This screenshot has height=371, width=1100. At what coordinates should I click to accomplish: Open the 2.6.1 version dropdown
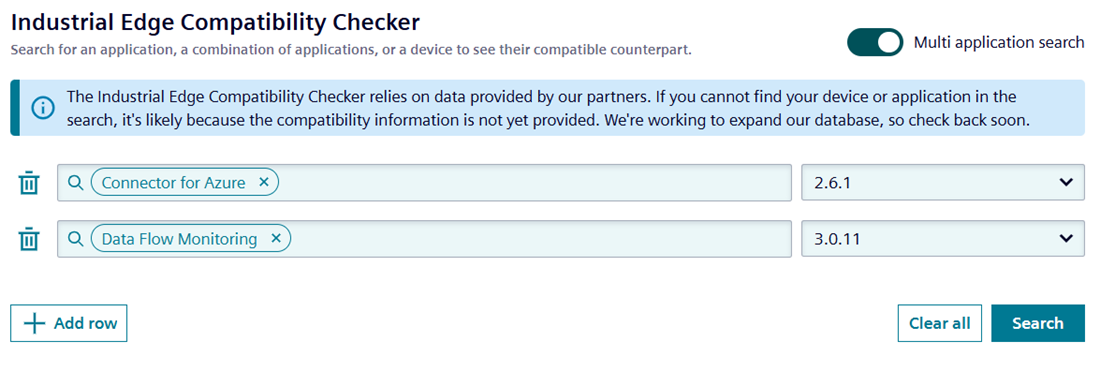click(x=943, y=182)
